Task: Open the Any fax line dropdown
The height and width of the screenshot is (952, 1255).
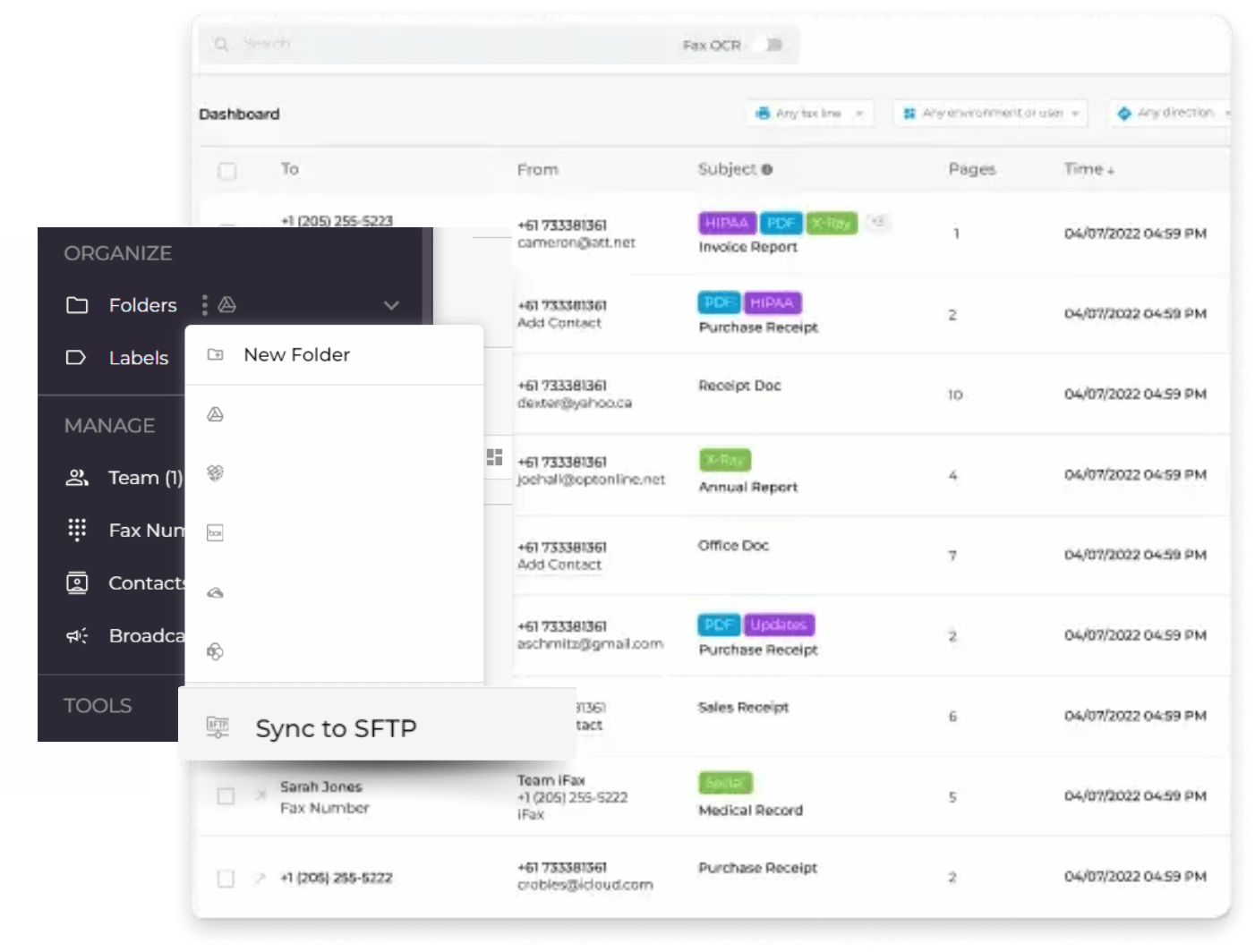Action: click(807, 113)
